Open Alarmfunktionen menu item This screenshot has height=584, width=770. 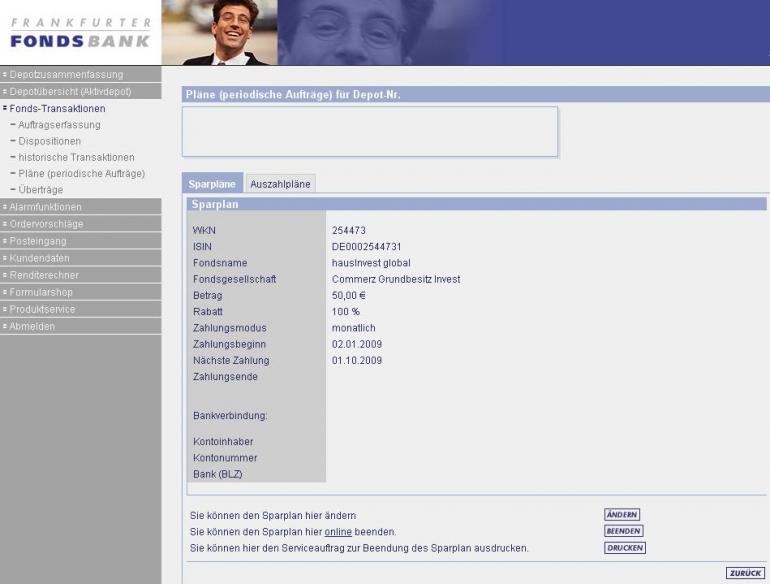coord(81,207)
